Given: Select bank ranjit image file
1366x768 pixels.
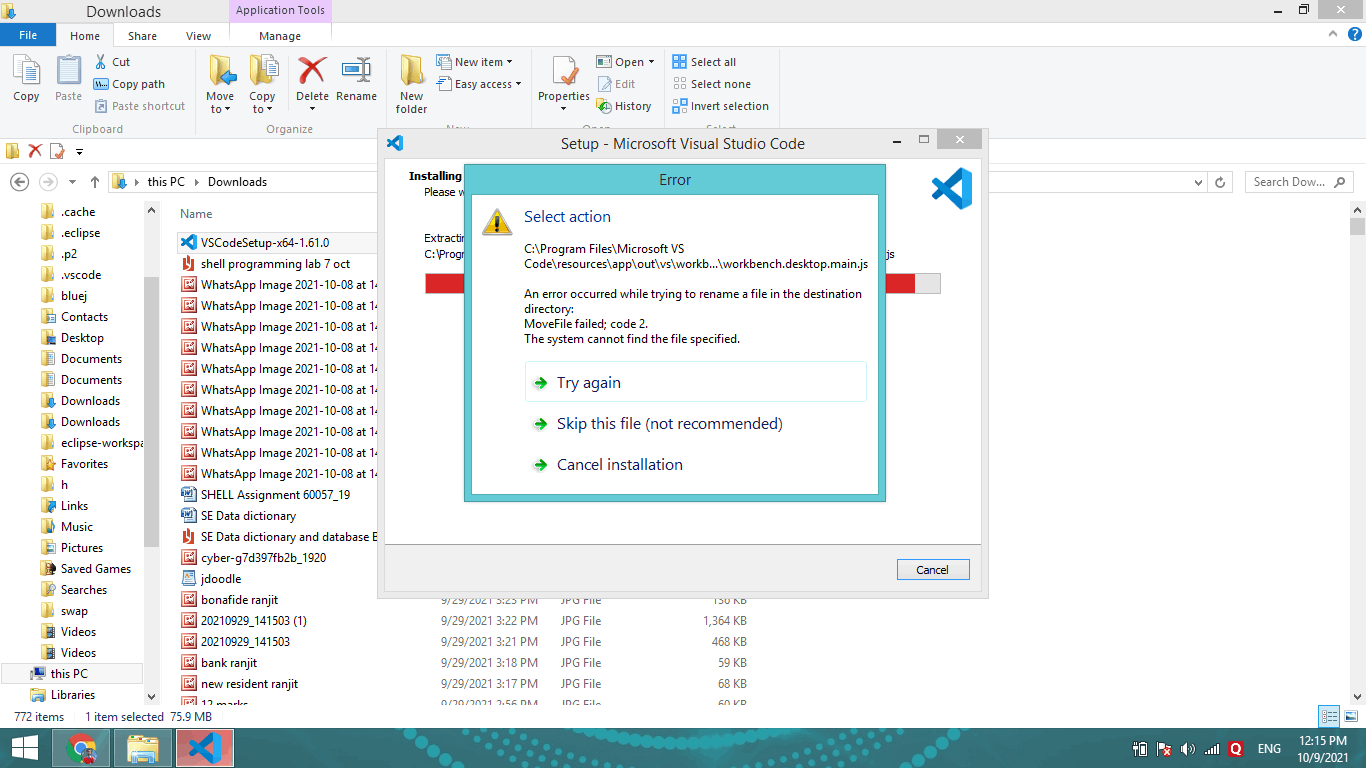Looking at the screenshot, I should 229,663.
